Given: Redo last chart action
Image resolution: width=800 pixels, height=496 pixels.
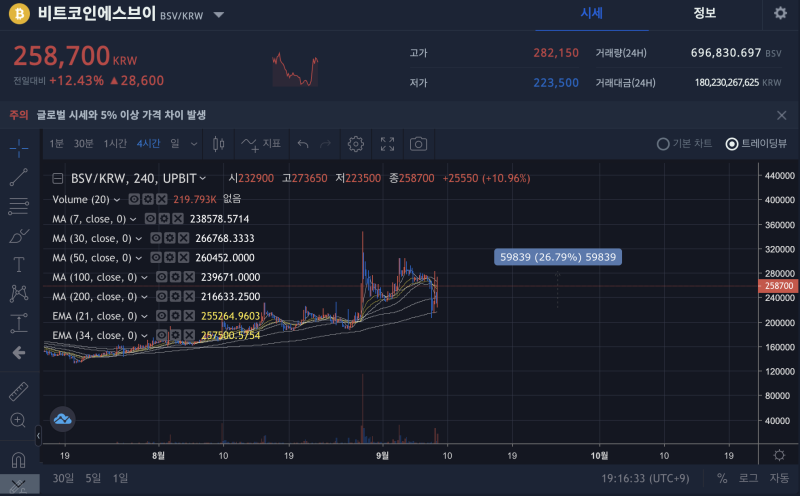Looking at the screenshot, I should 326,144.
